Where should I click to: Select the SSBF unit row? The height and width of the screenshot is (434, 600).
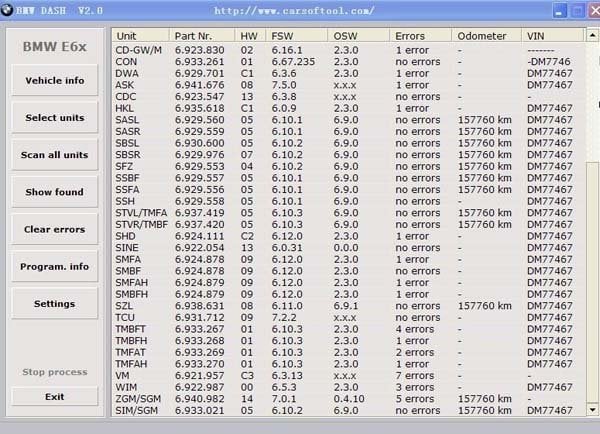click(348, 178)
